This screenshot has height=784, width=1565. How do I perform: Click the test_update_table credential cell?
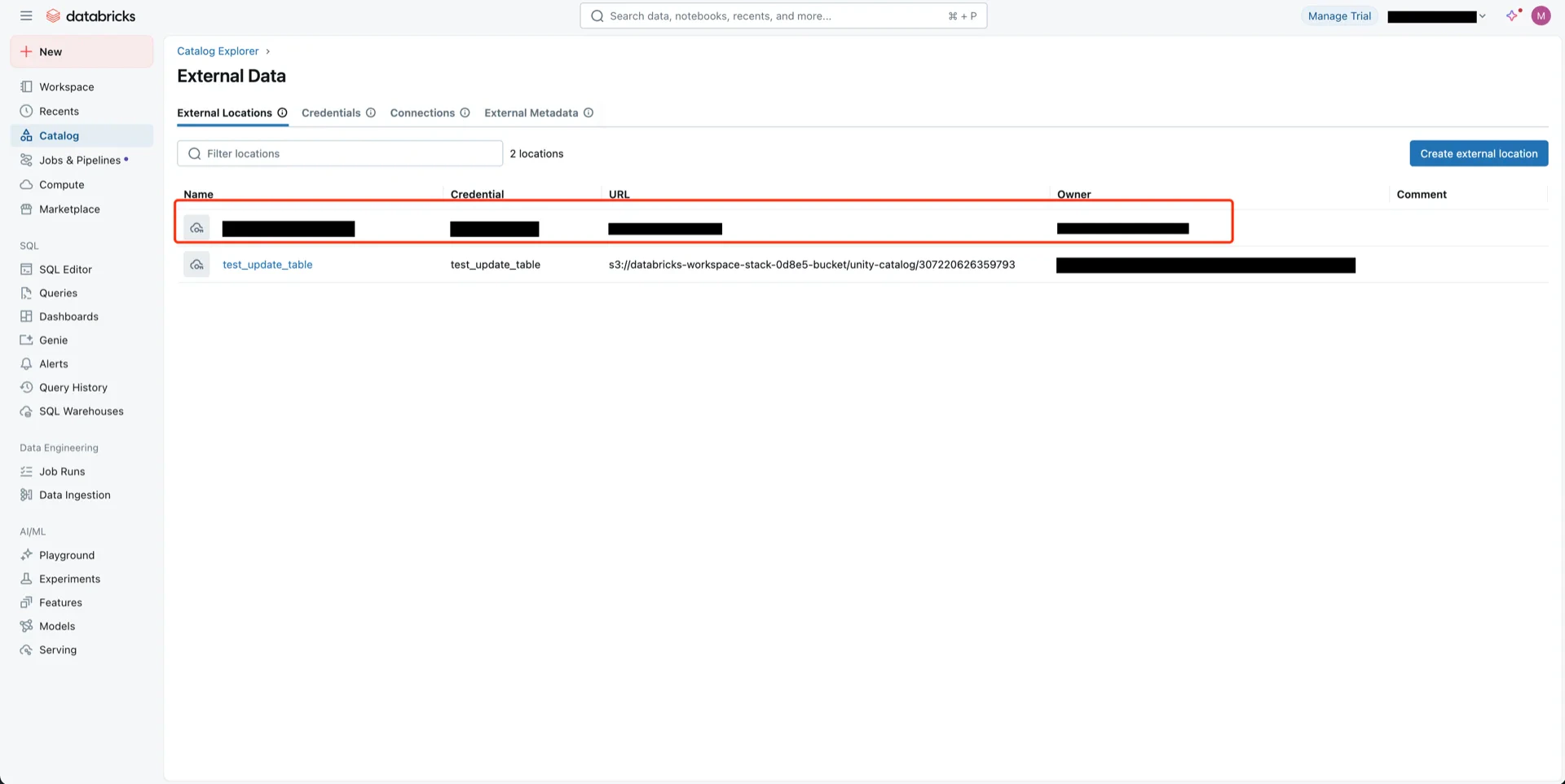tap(496, 264)
